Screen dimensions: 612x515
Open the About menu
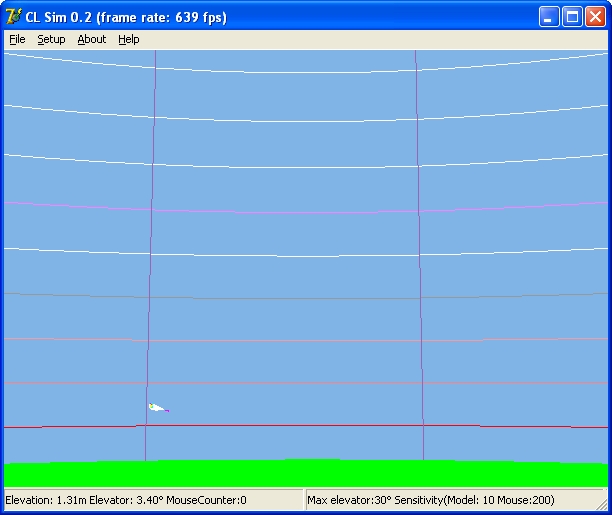[x=91, y=39]
